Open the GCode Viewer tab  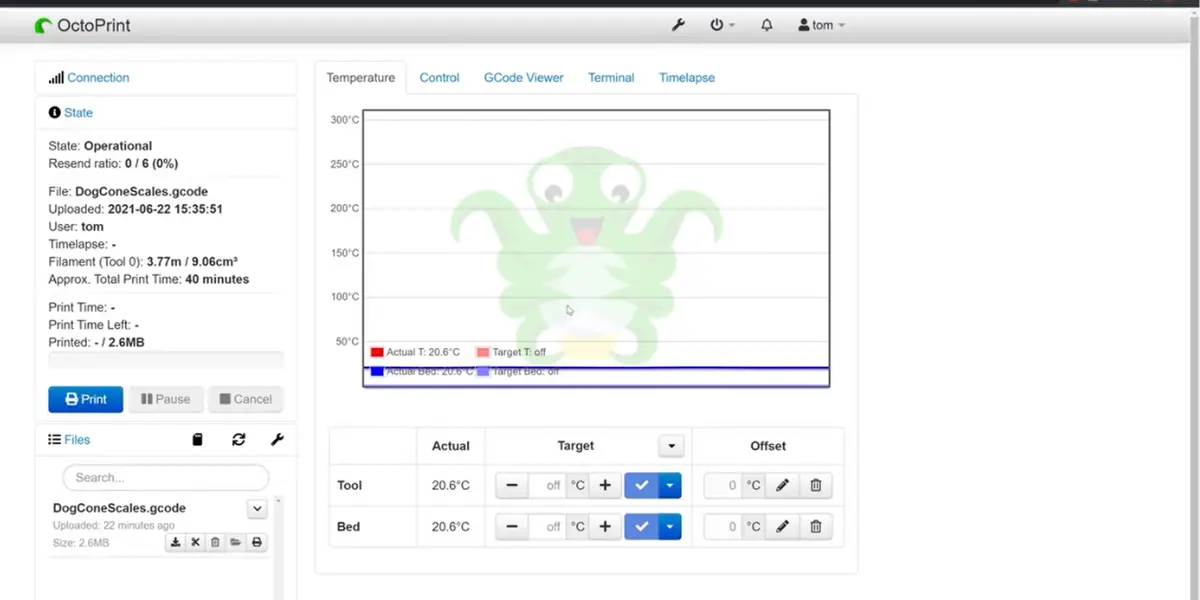click(x=524, y=78)
